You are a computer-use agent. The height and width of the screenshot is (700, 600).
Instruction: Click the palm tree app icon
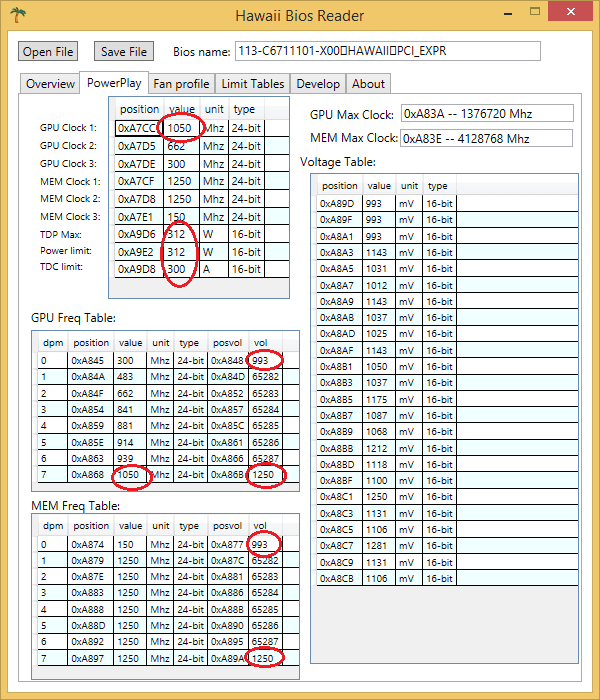click(18, 15)
